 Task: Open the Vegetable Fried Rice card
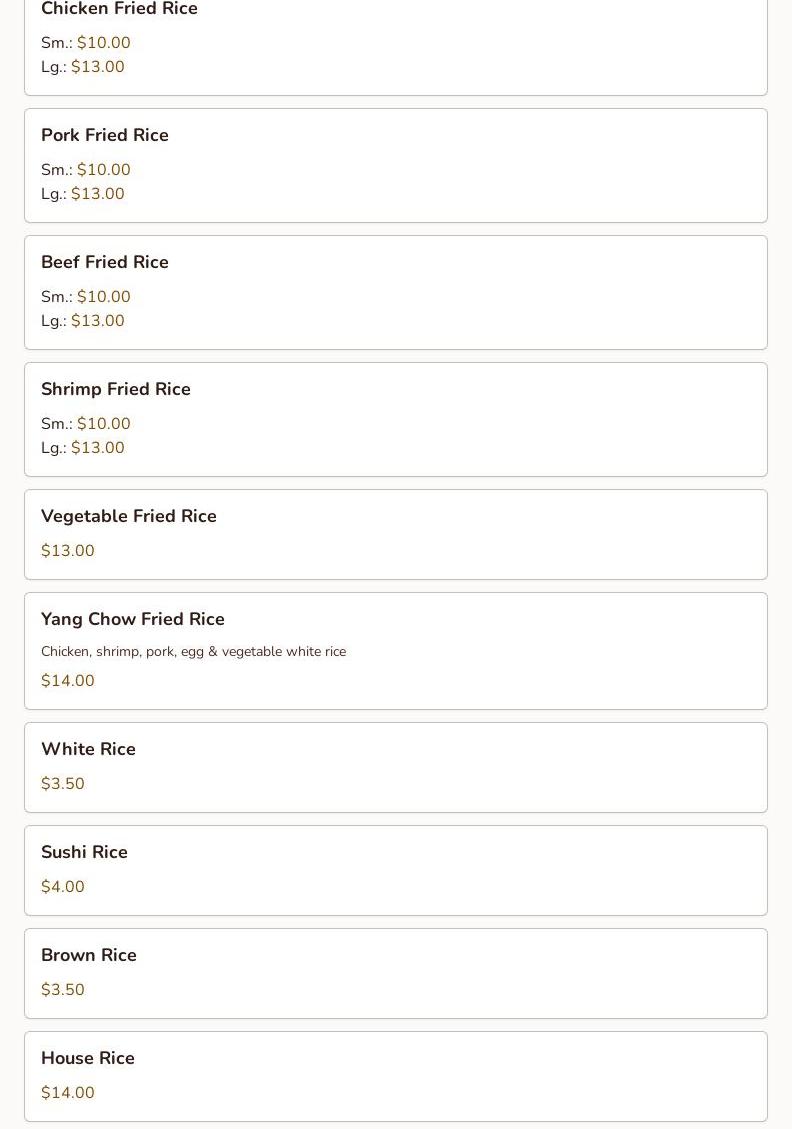coord(129,516)
